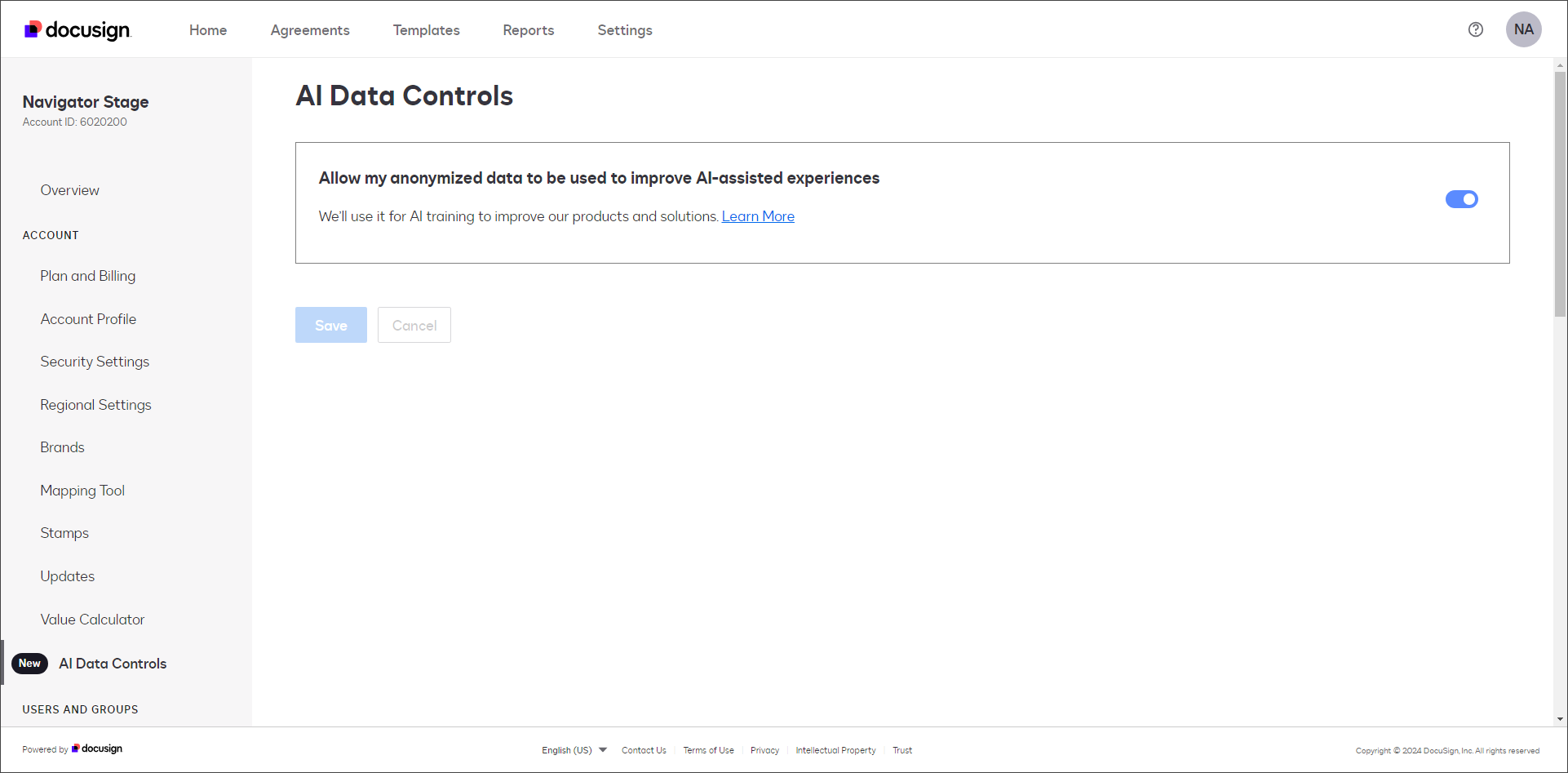This screenshot has width=1568, height=773.
Task: Switch to the Templates tab
Action: (426, 29)
